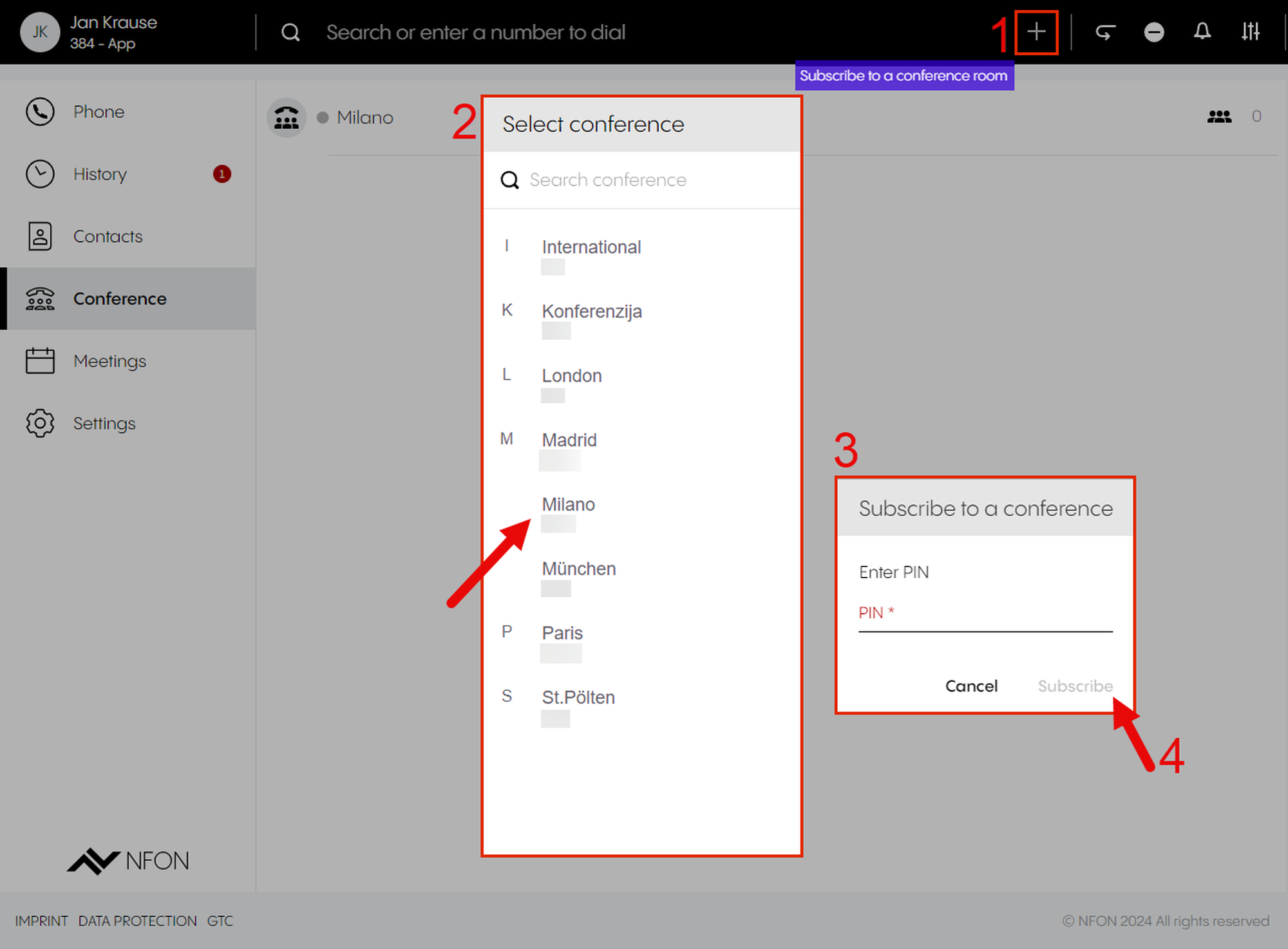
Task: Select Milano in conference list
Action: [x=568, y=504]
